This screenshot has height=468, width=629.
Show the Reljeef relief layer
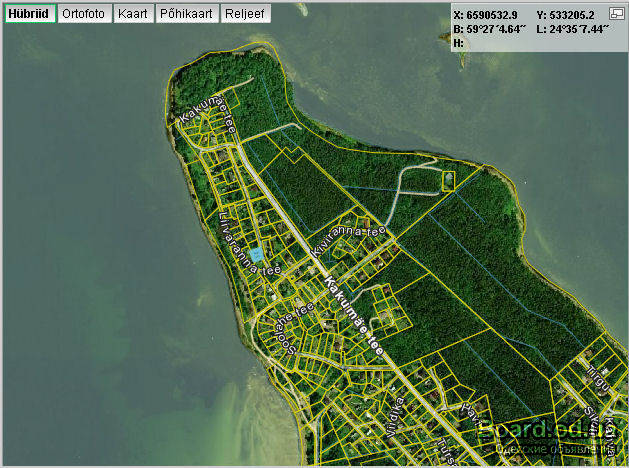pos(243,14)
